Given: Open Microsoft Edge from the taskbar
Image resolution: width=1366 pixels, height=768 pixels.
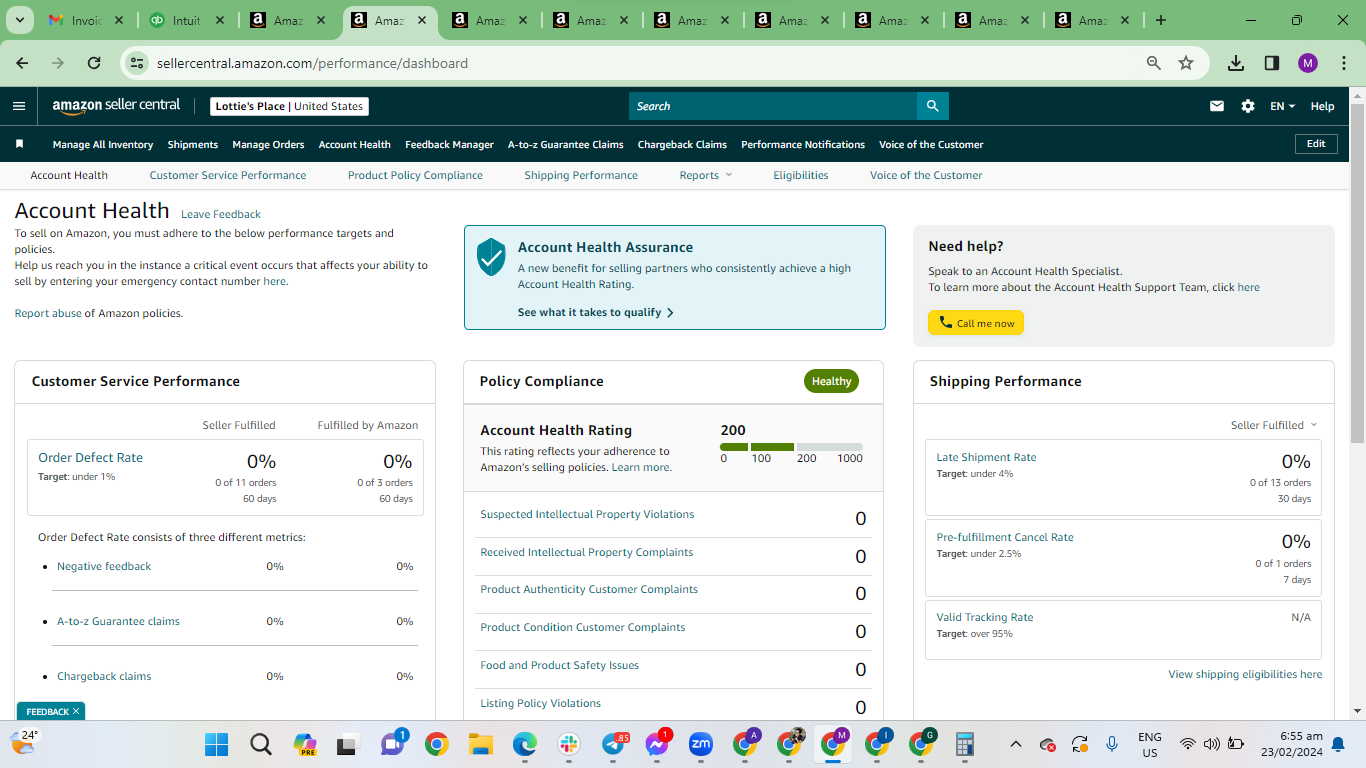Looking at the screenshot, I should tap(525, 744).
